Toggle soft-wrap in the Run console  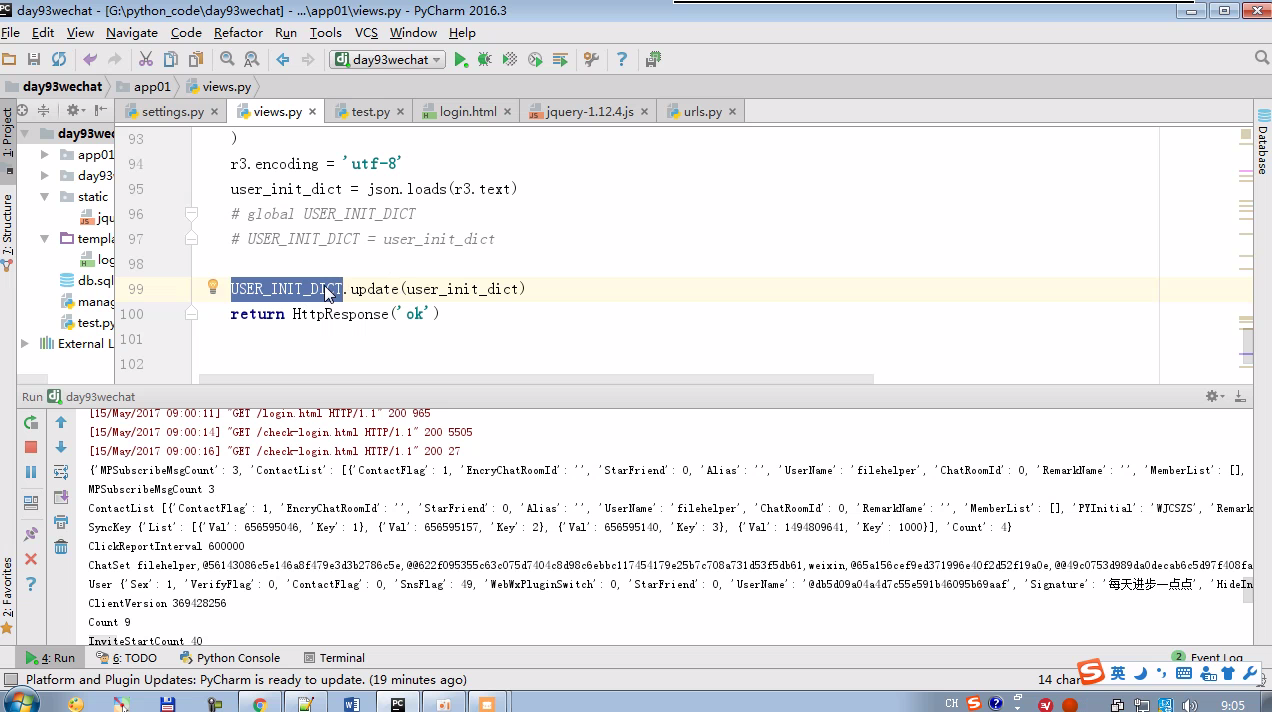pyautogui.click(x=61, y=472)
